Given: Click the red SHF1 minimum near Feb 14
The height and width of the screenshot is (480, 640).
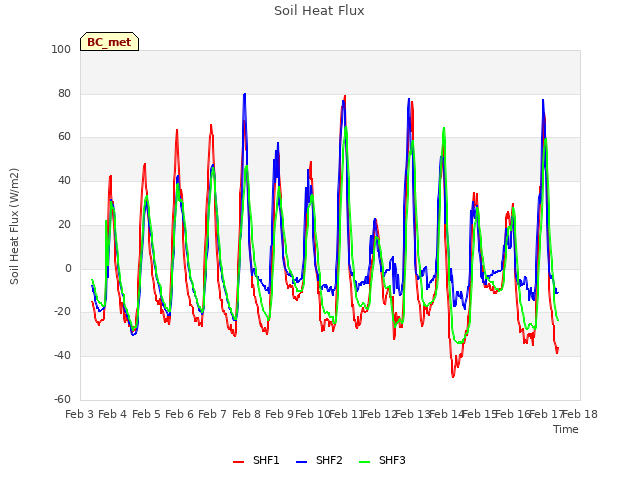Looking at the screenshot, I should [453, 376].
